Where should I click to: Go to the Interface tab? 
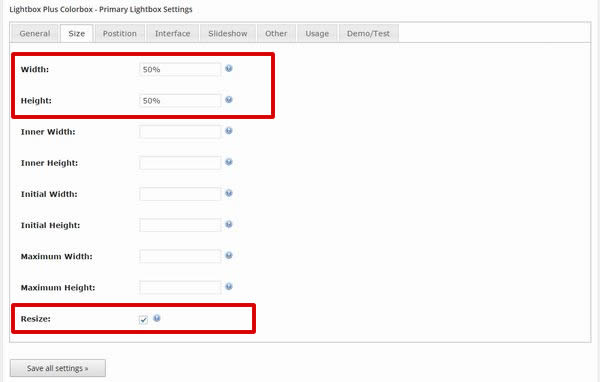173,33
